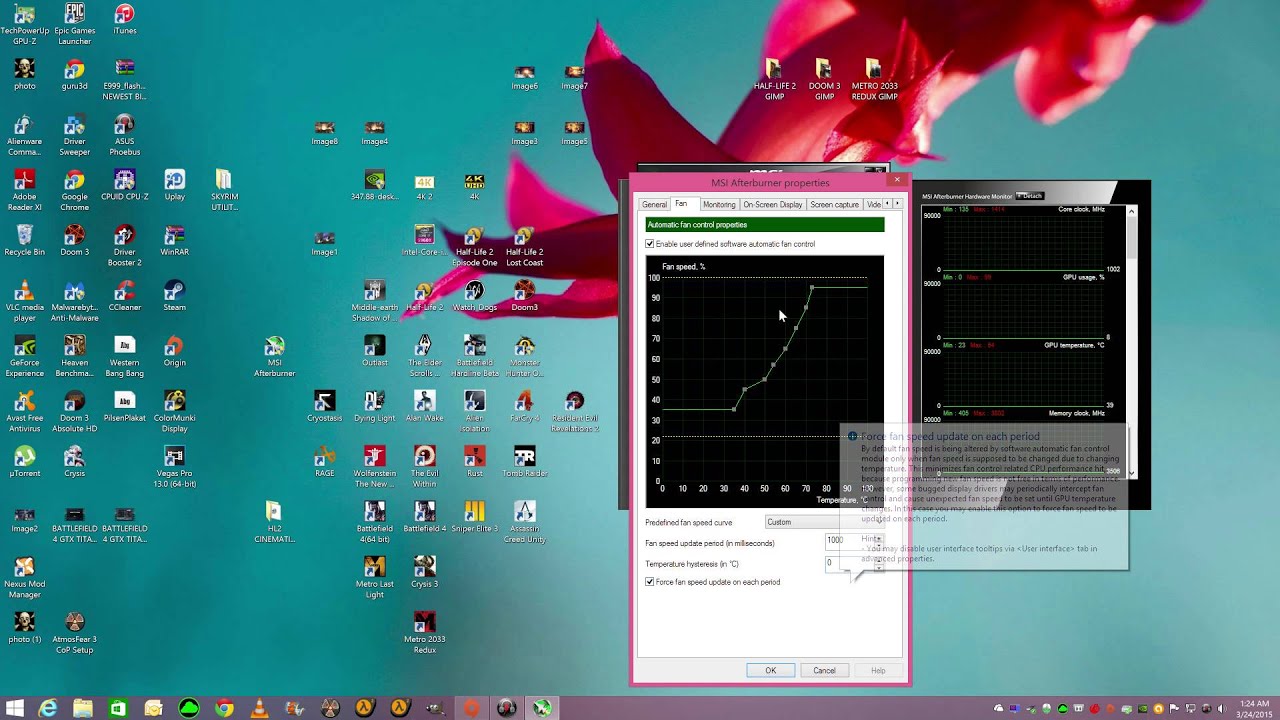1280x720 pixels.
Task: Click the Cancel button in properties dialog
Action: pos(824,670)
